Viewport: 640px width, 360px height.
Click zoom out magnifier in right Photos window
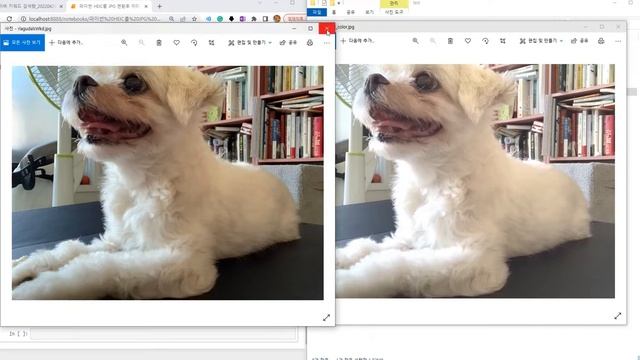click(433, 41)
